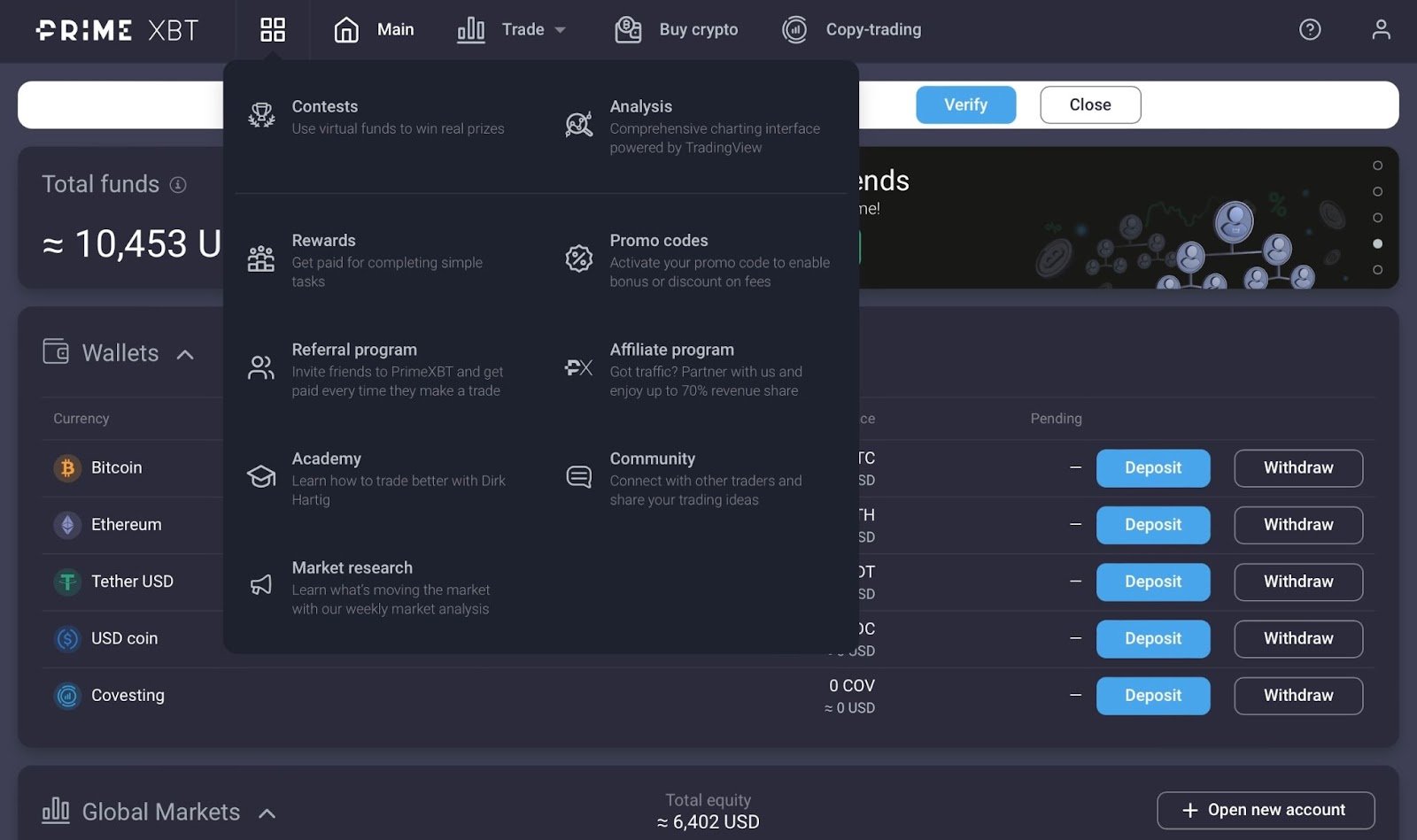Screen dimensions: 1417x840
Task: Click the Affiliate program PX icon
Action: coord(579,367)
